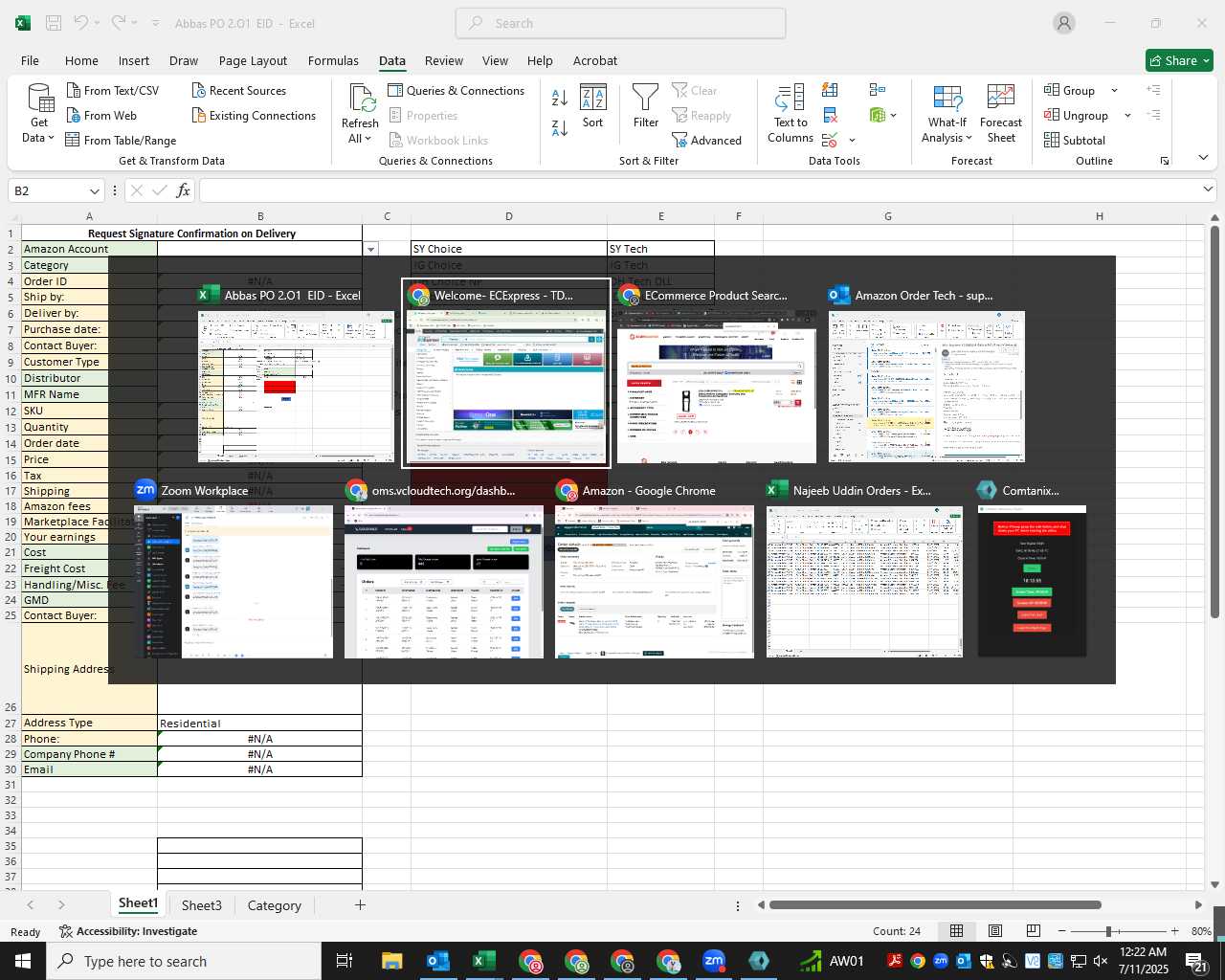Expand the Group dropdown arrow
This screenshot has width=1225, height=980.
tap(1114, 91)
